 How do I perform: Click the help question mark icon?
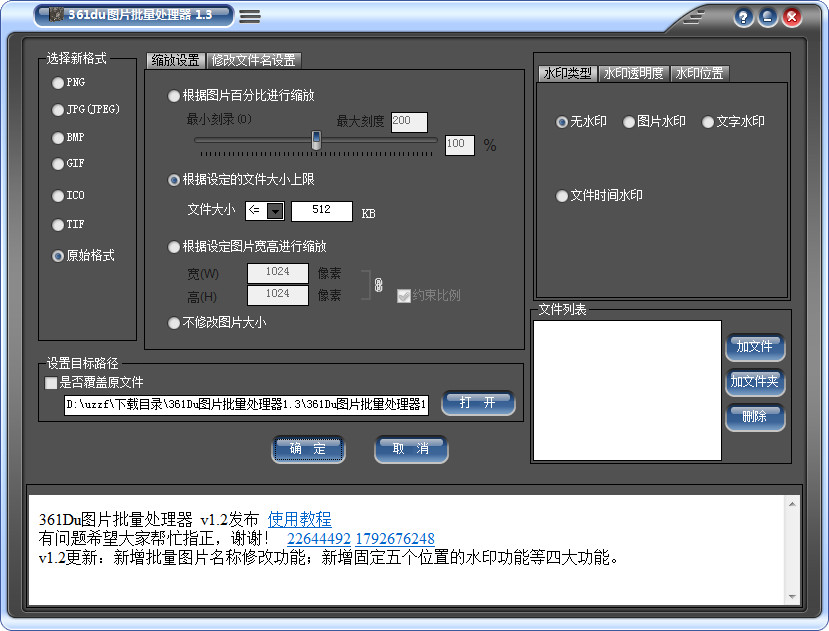[743, 17]
